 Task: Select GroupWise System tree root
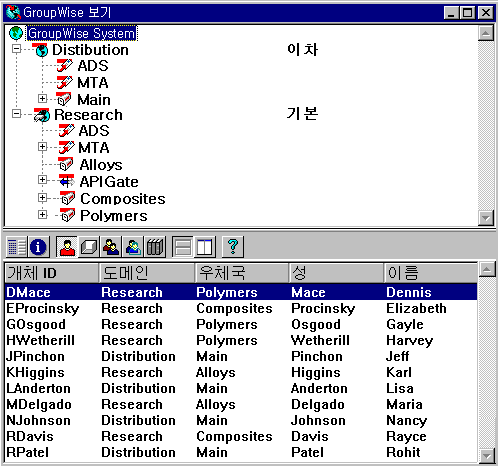[x=82, y=33]
